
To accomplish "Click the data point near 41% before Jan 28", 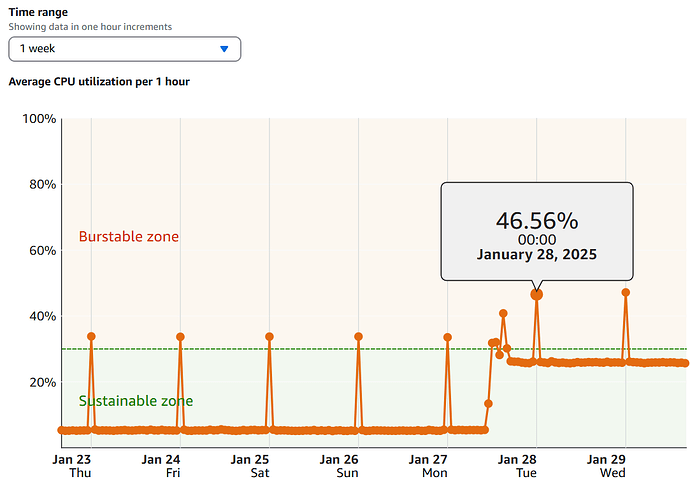I will [x=503, y=313].
